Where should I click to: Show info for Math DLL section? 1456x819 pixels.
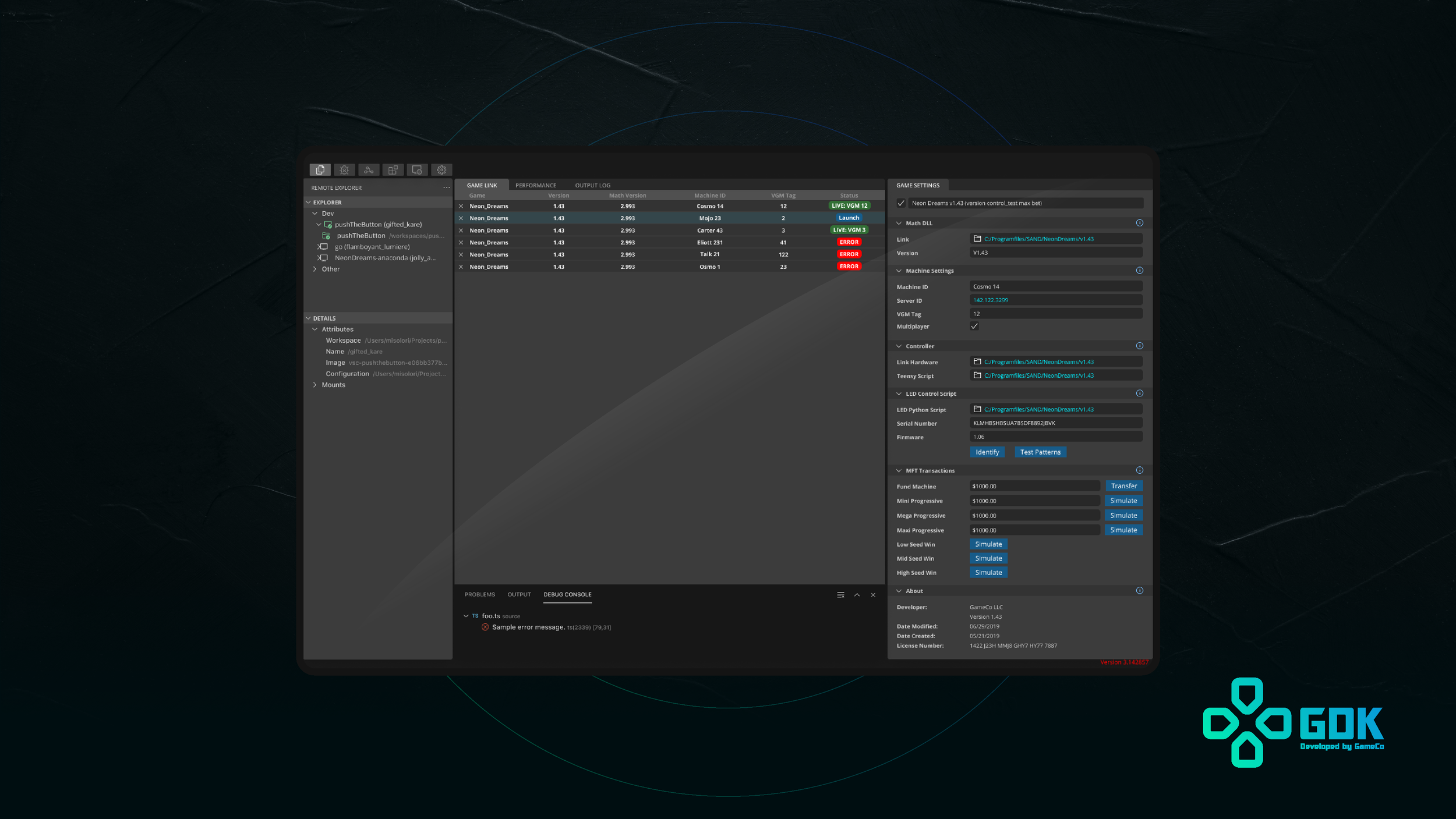click(x=1139, y=223)
